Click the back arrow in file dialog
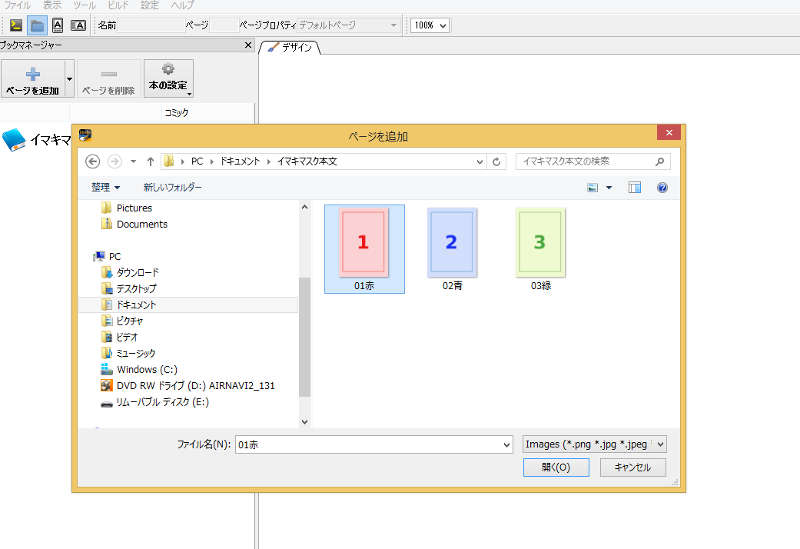The width and height of the screenshot is (800, 549). [x=92, y=162]
